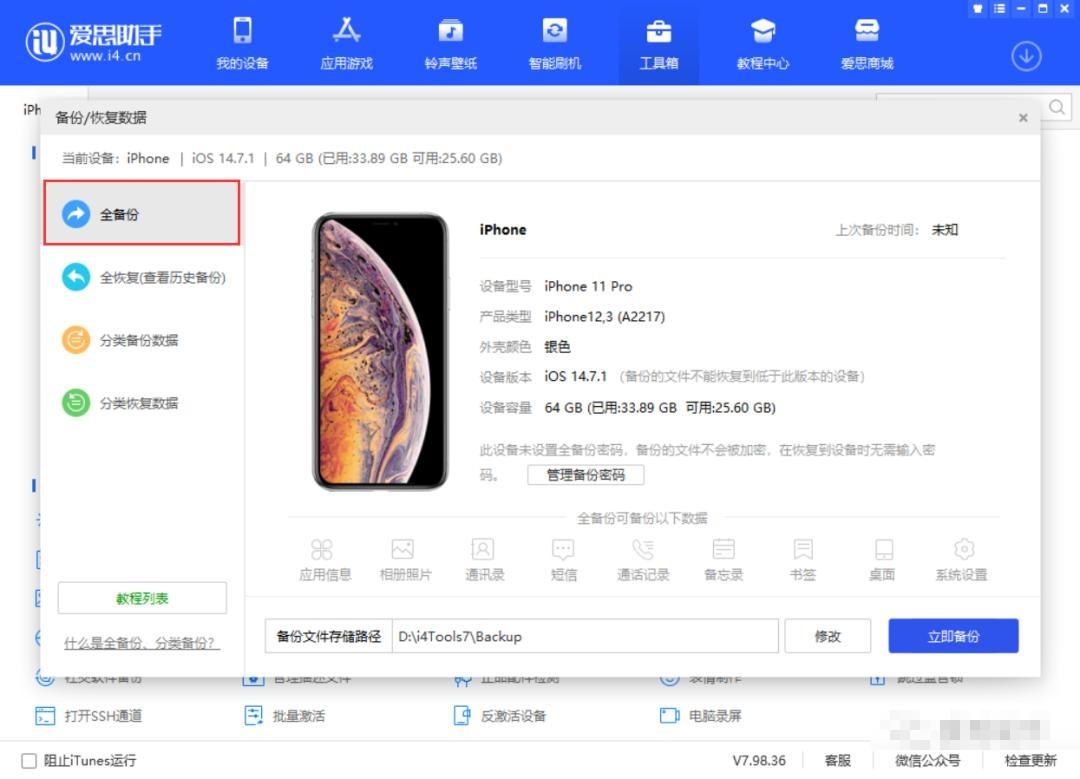Click the backup path input field
The width and height of the screenshot is (1080, 779).
click(x=585, y=635)
